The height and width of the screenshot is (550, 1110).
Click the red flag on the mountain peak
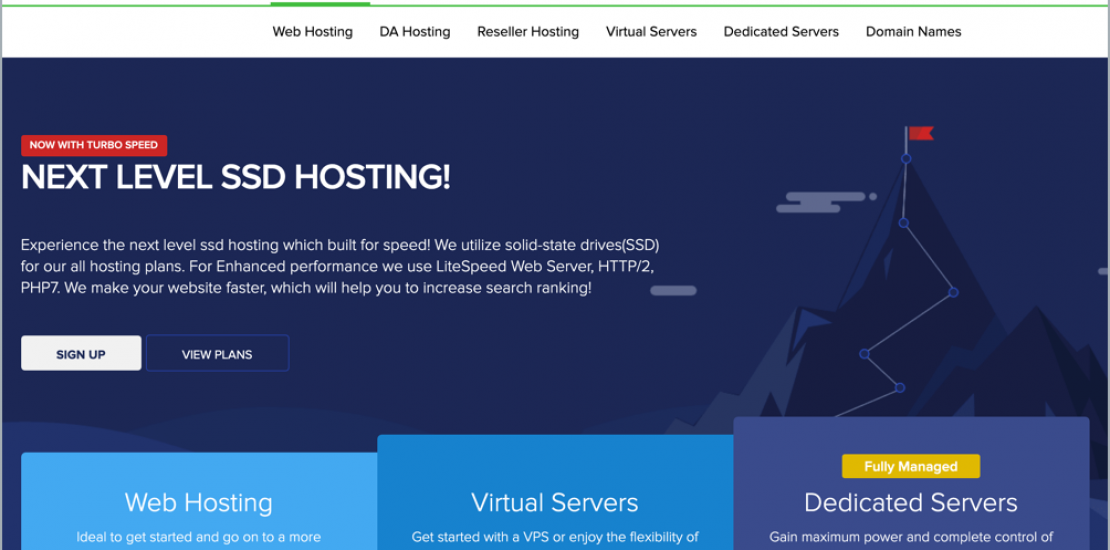920,133
